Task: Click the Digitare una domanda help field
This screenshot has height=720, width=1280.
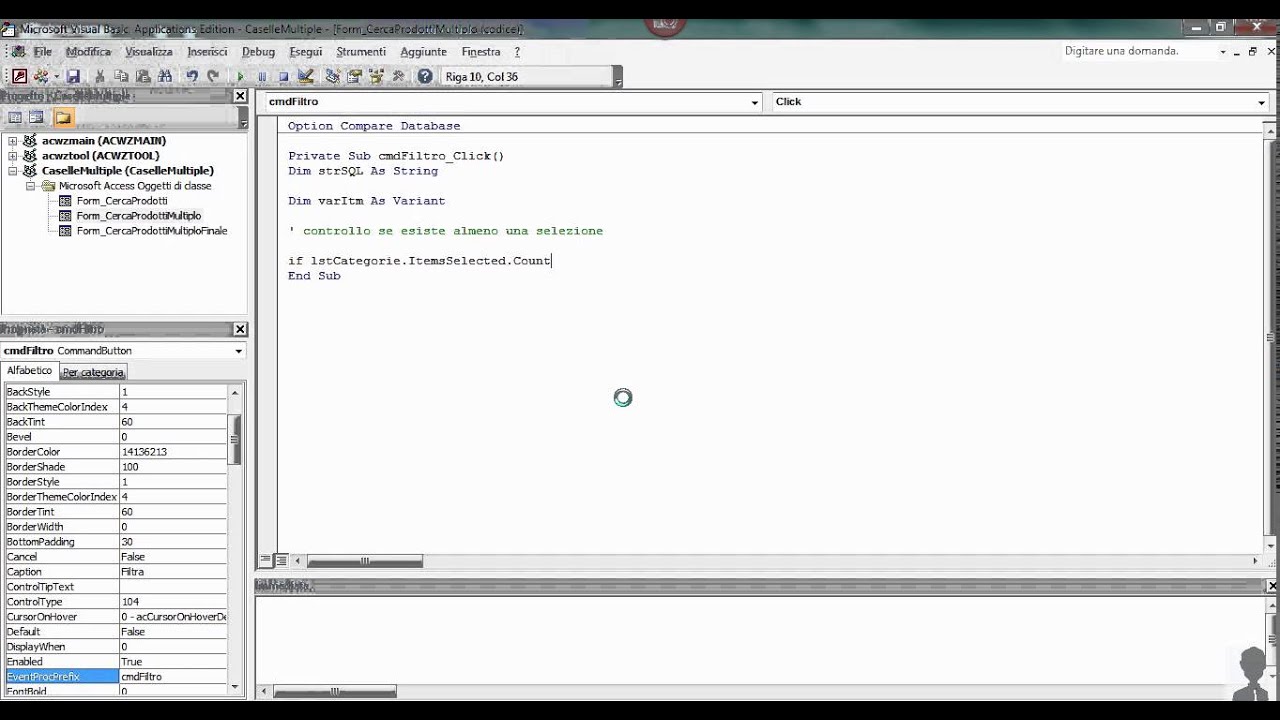Action: (x=1137, y=51)
